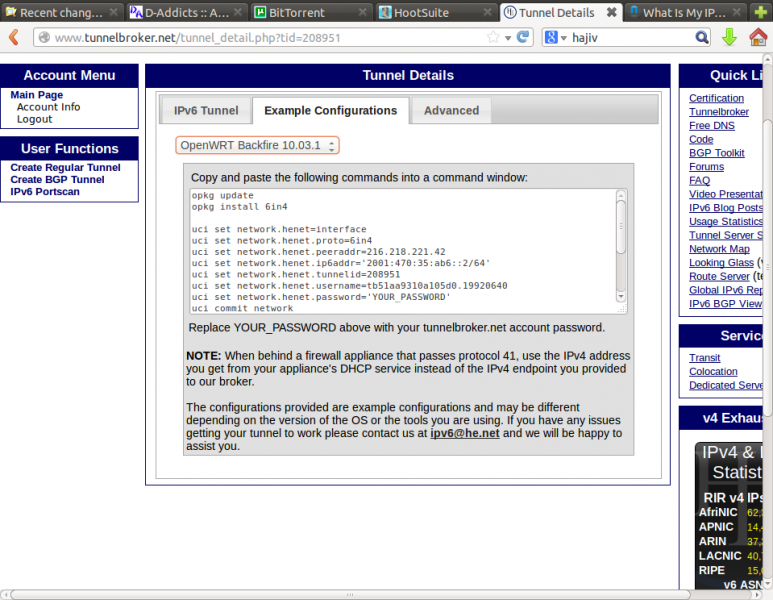The width and height of the screenshot is (773, 600).
Task: Switch to the Advanced tab
Action: (x=451, y=110)
